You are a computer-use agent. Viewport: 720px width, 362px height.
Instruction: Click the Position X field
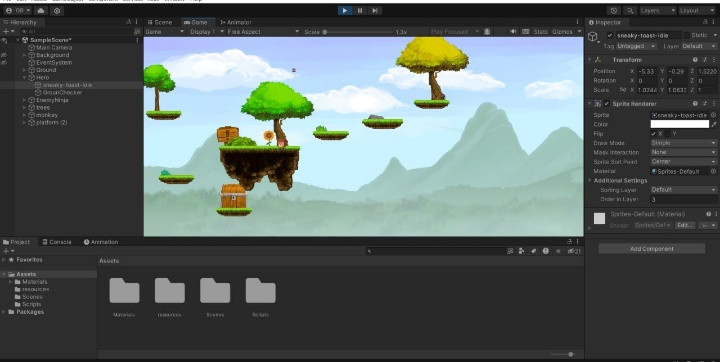[x=647, y=71]
